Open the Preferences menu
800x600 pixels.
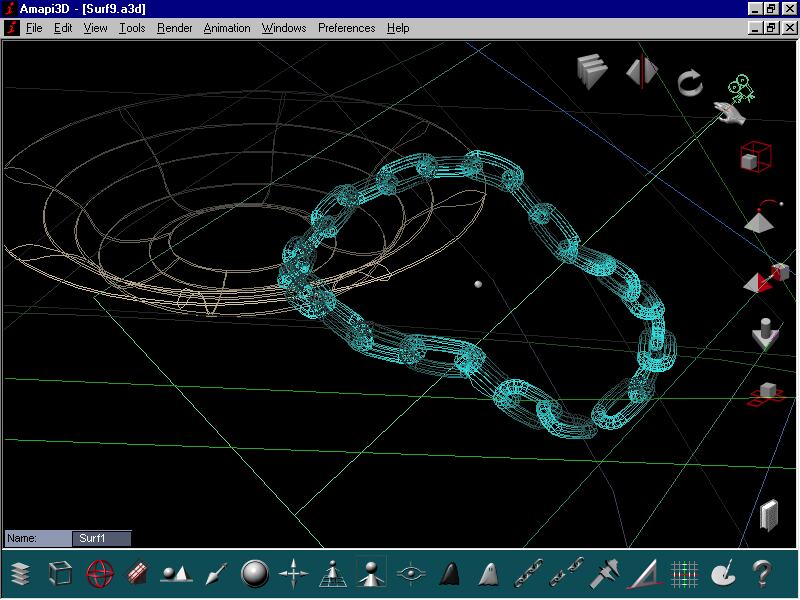pos(346,28)
